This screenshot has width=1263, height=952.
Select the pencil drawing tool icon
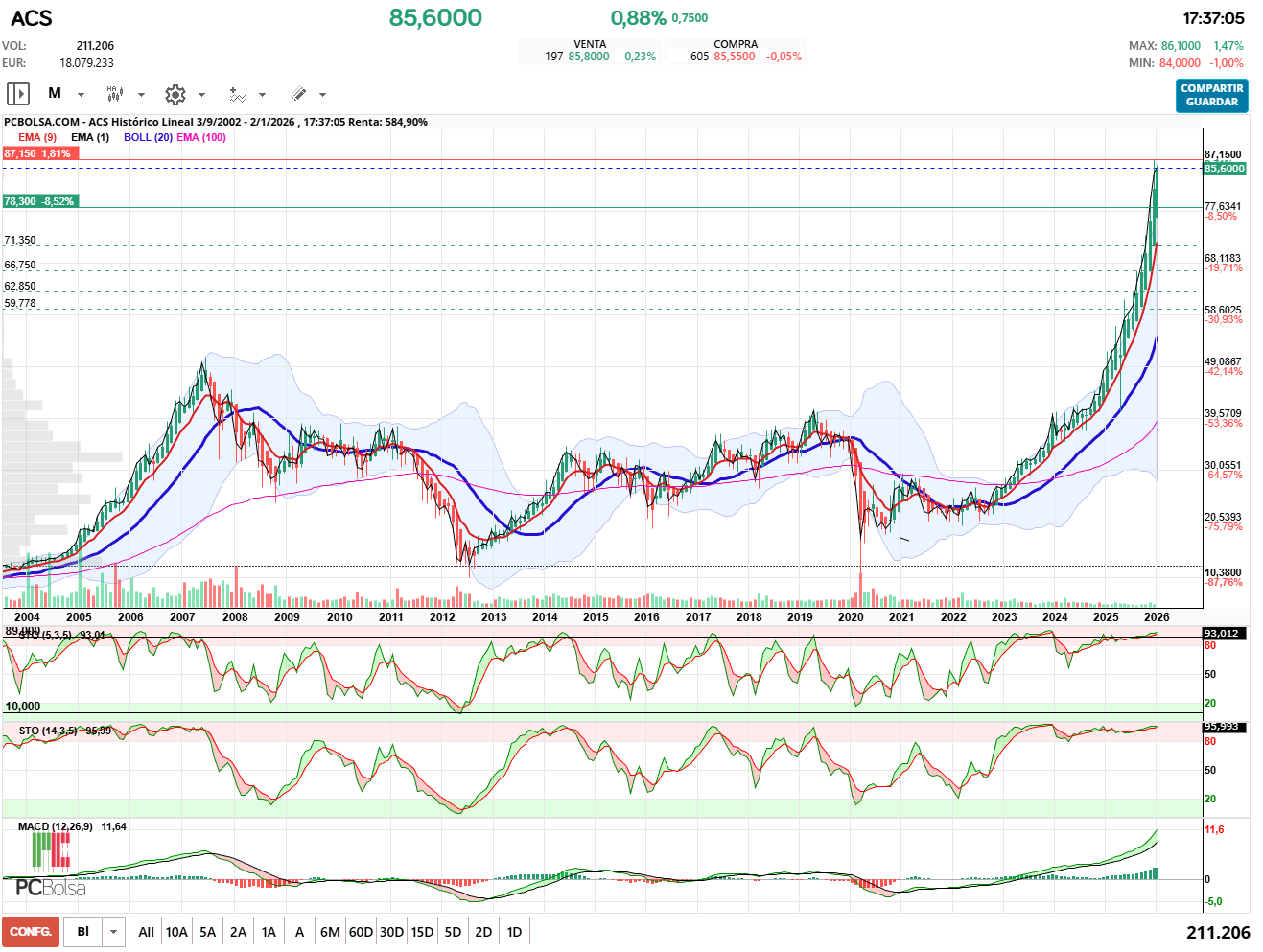point(298,94)
